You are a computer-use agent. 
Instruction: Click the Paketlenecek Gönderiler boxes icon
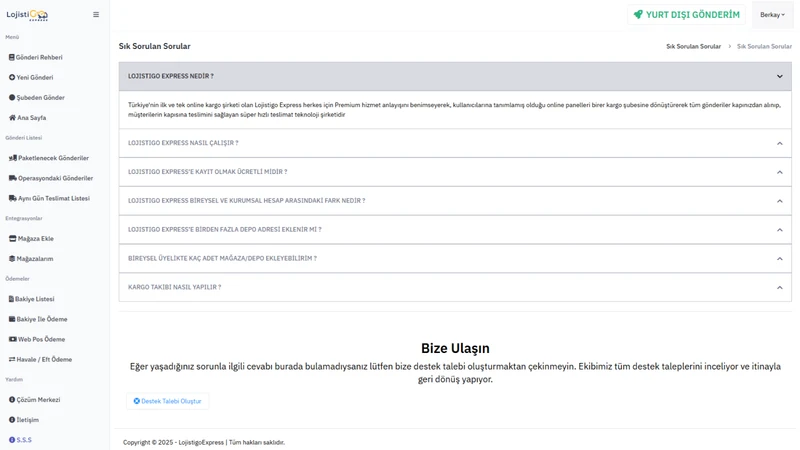pos(13,158)
